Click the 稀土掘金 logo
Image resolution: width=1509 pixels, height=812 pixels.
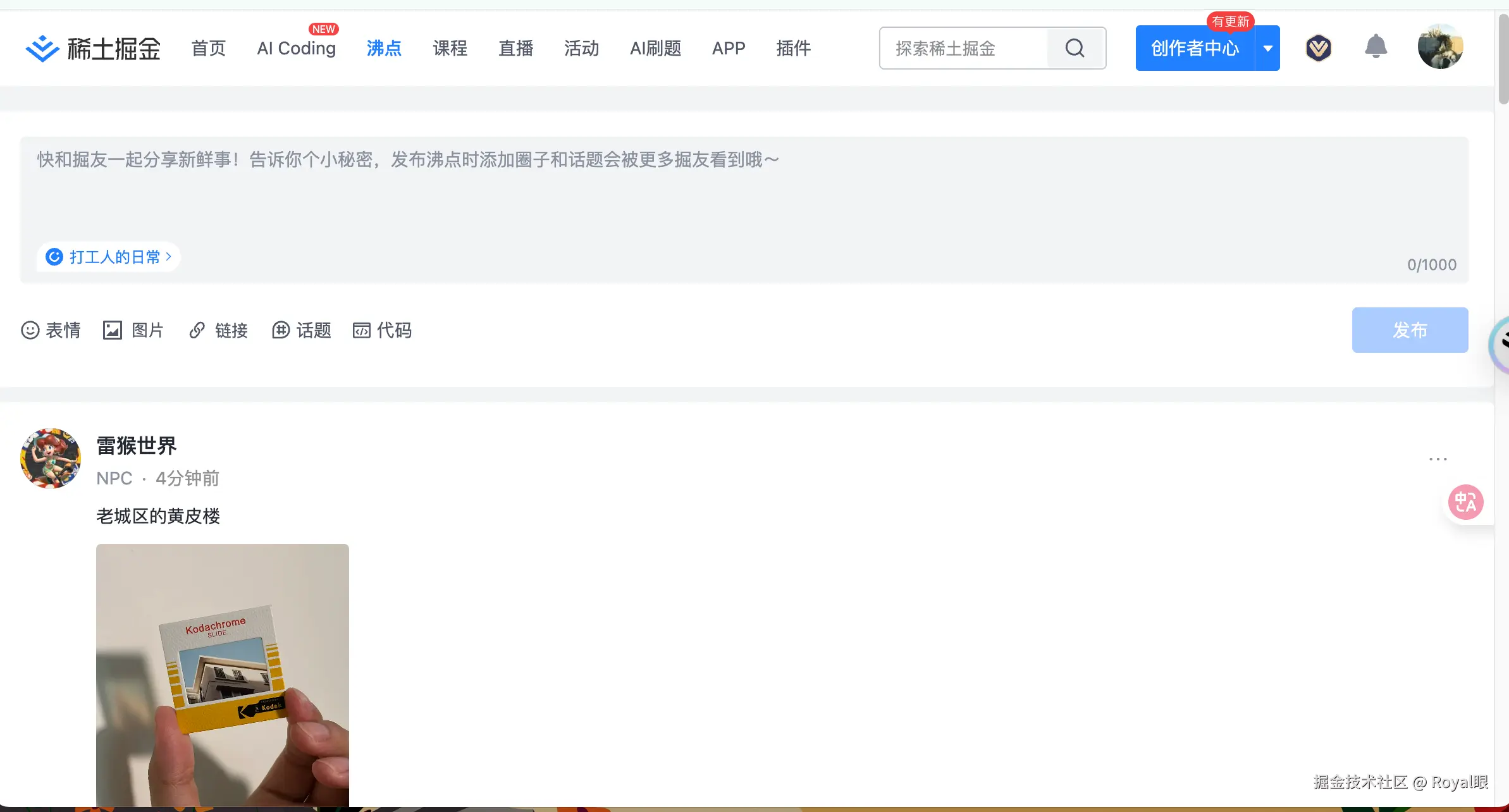pyautogui.click(x=92, y=47)
